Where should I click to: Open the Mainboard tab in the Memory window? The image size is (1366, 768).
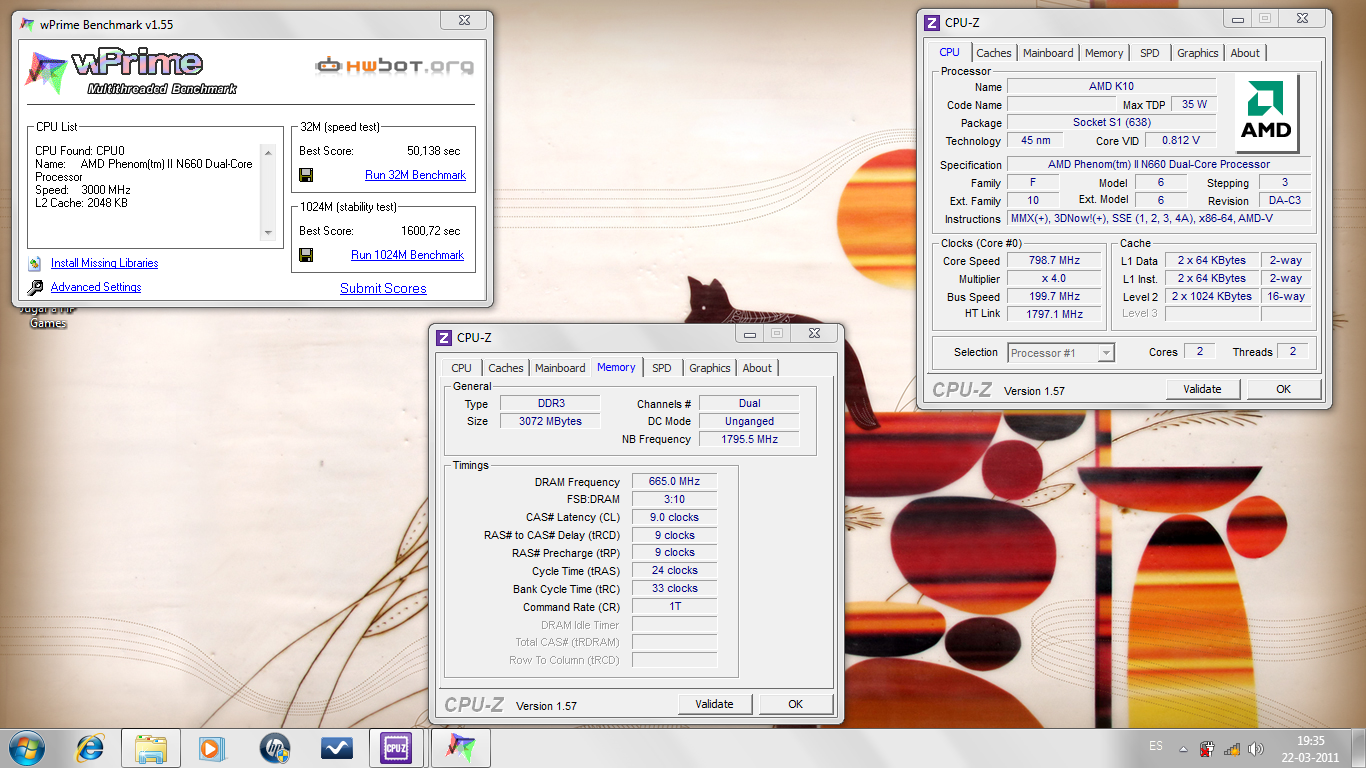tap(560, 368)
